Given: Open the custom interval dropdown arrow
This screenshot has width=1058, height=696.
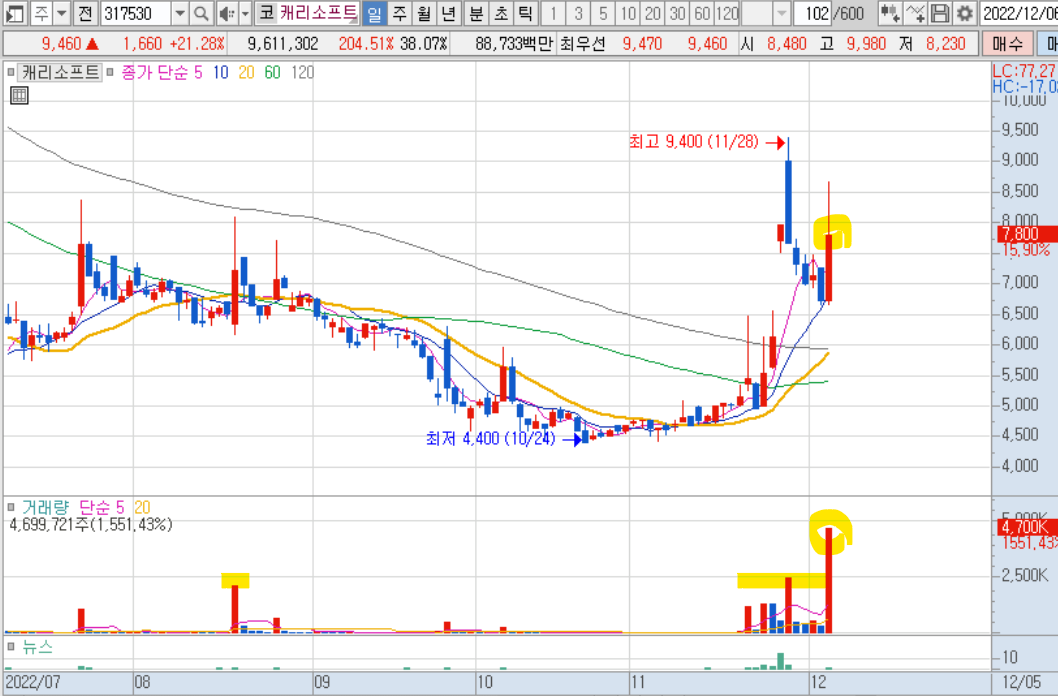Looking at the screenshot, I should click(781, 13).
